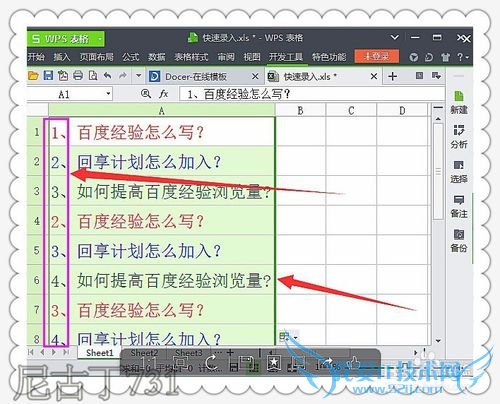Switch to the Sheet2 tab
The height and width of the screenshot is (404, 500).
pos(144,352)
